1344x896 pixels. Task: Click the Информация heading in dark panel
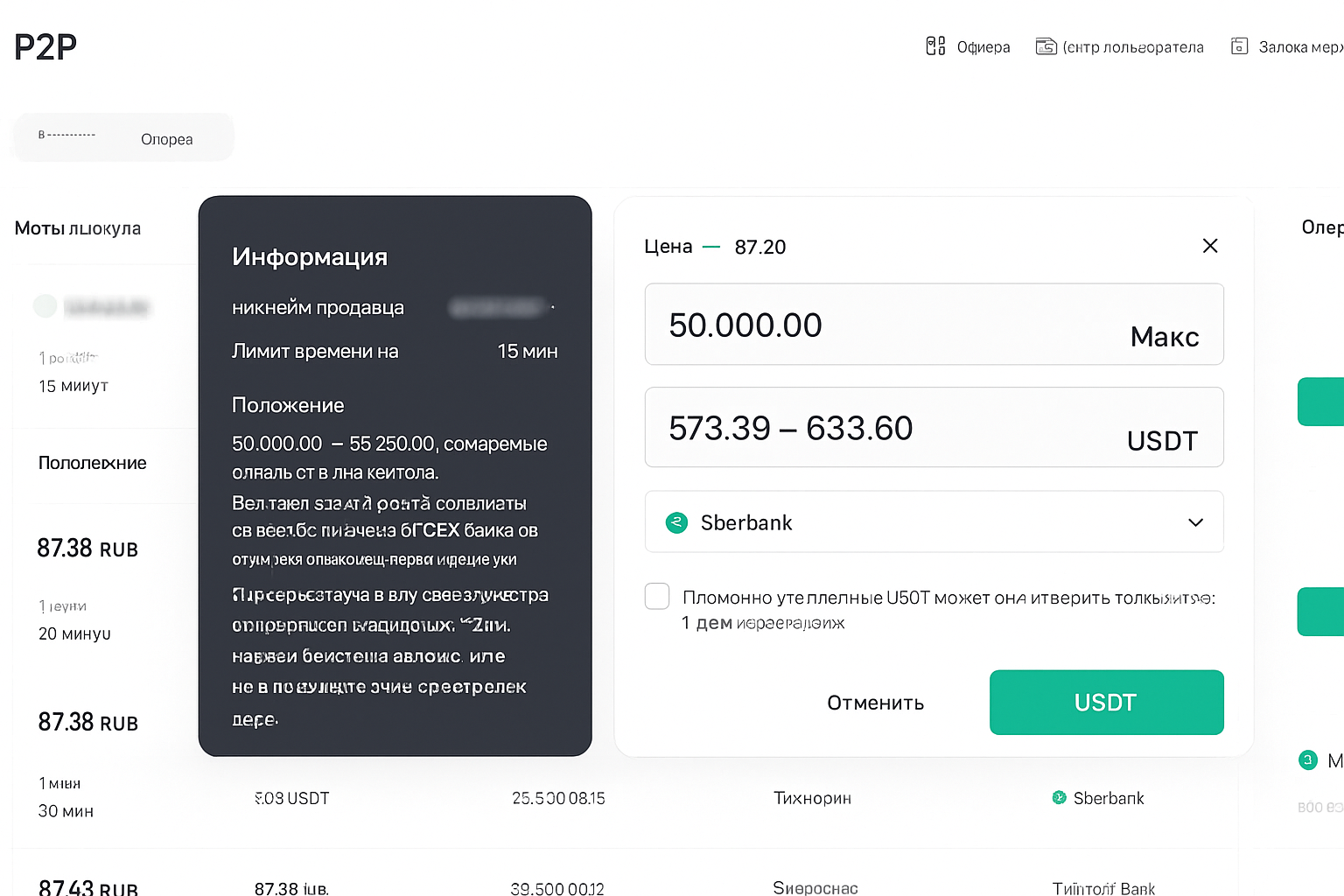310,256
